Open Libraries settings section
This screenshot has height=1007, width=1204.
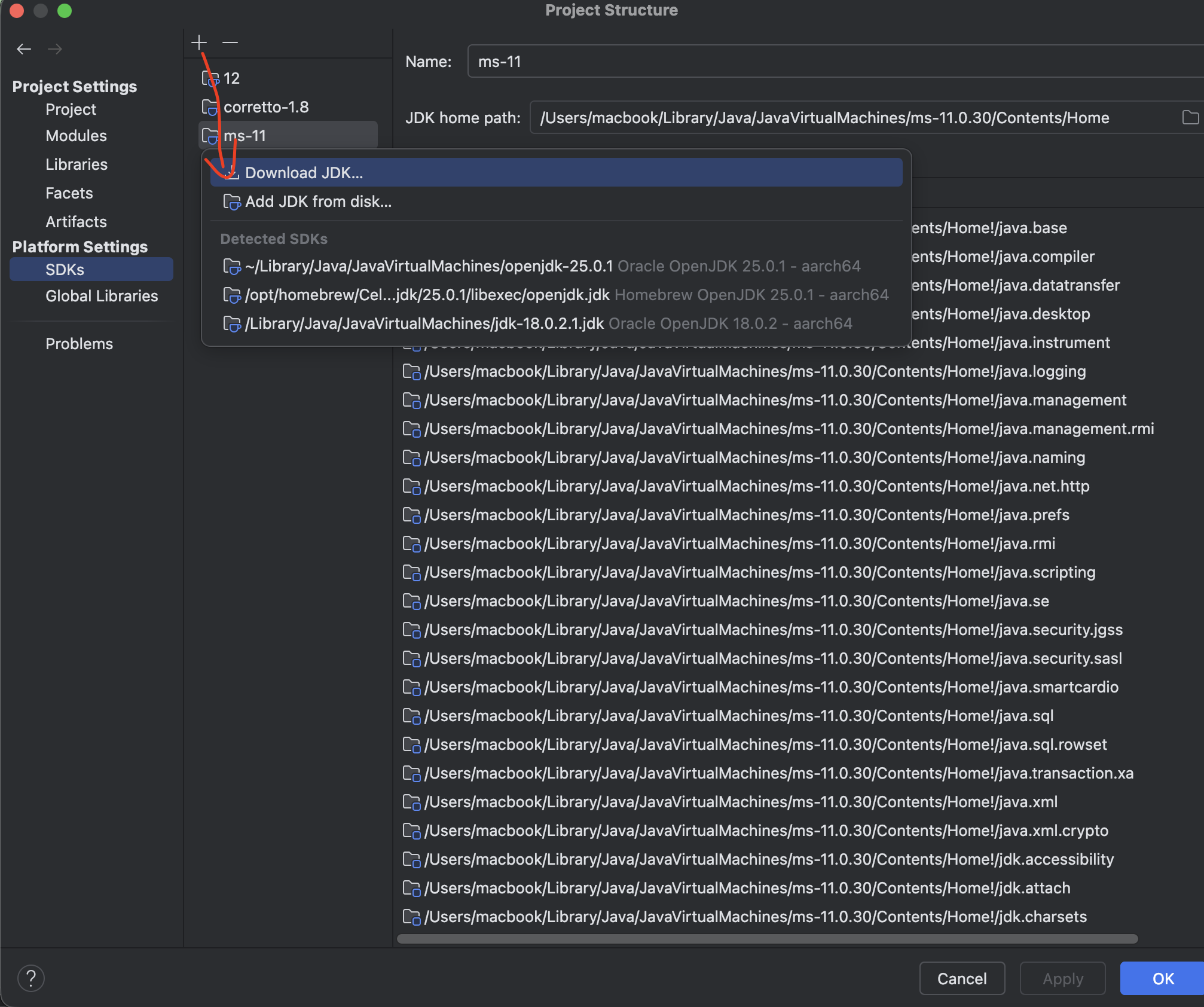pos(77,164)
